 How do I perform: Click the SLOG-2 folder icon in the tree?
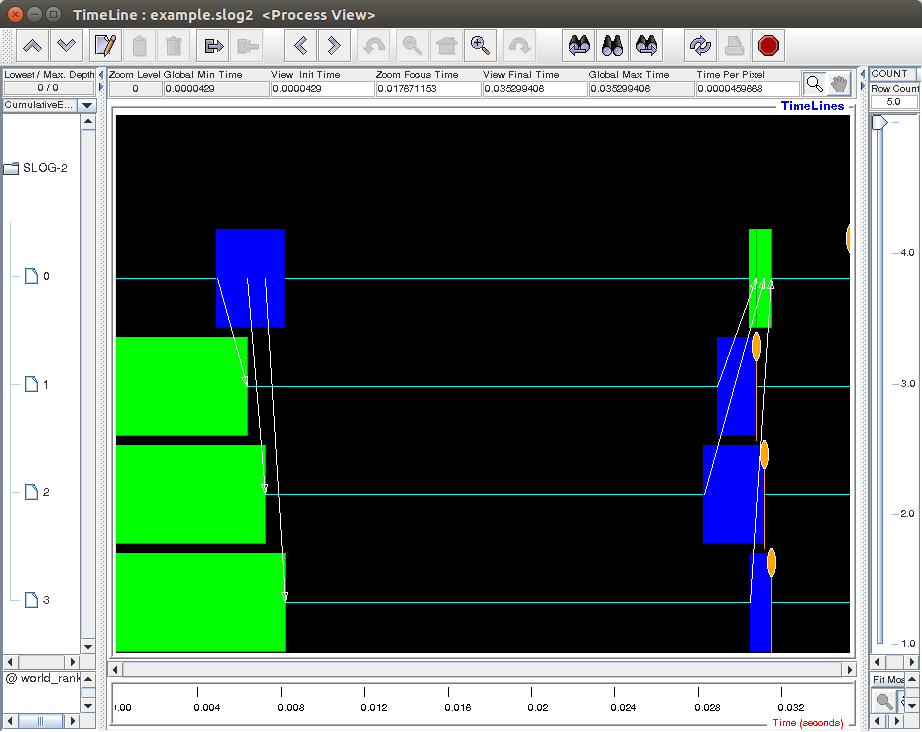point(11,168)
